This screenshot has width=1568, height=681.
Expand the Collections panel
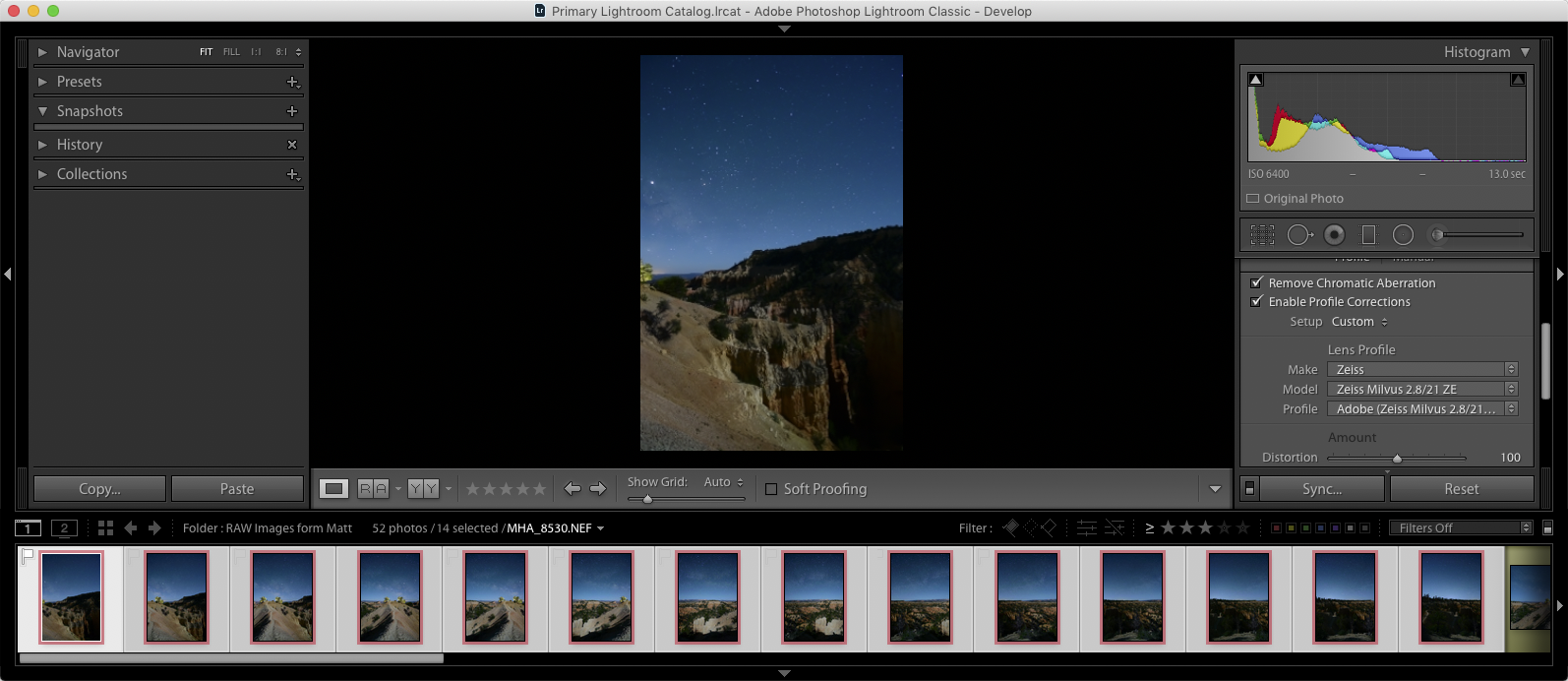pos(42,174)
